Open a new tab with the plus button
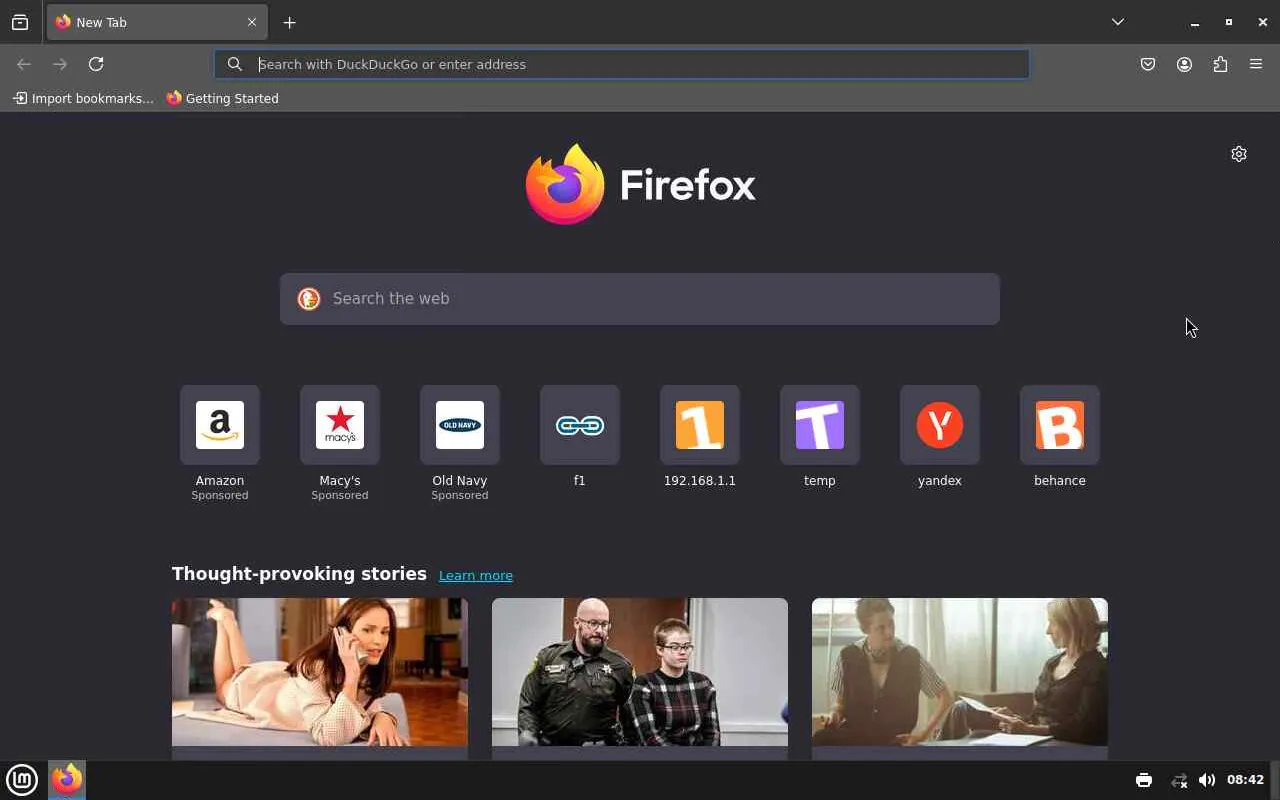The width and height of the screenshot is (1280, 800). pos(289,22)
